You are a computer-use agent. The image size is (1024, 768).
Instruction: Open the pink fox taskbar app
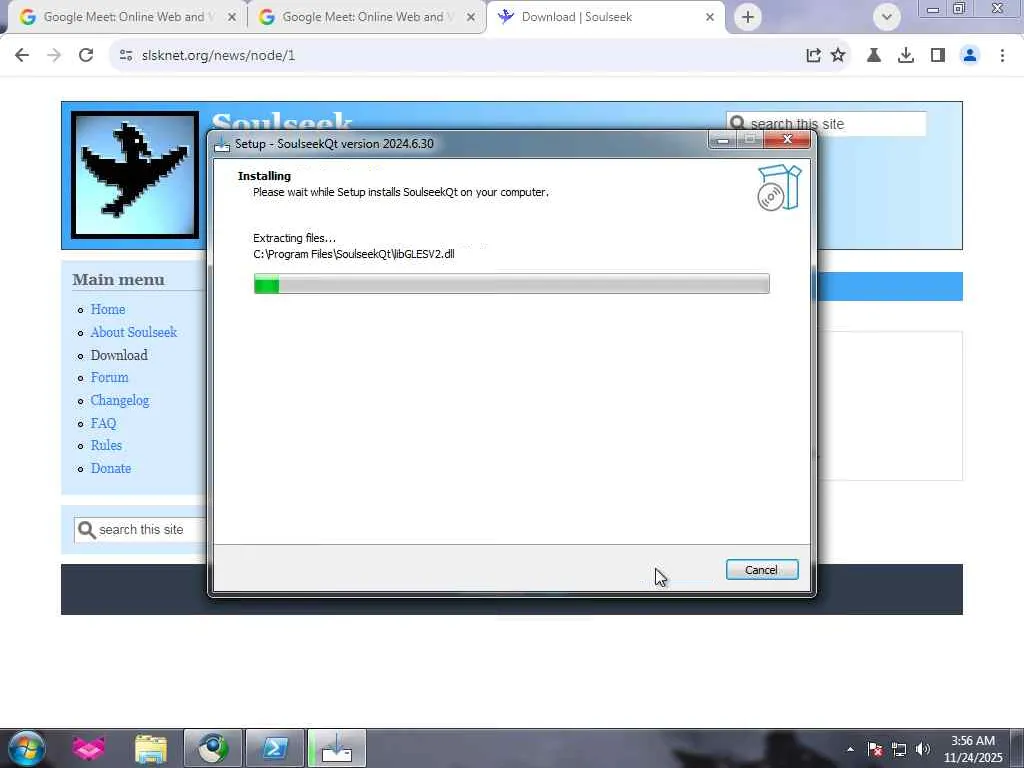pos(89,748)
